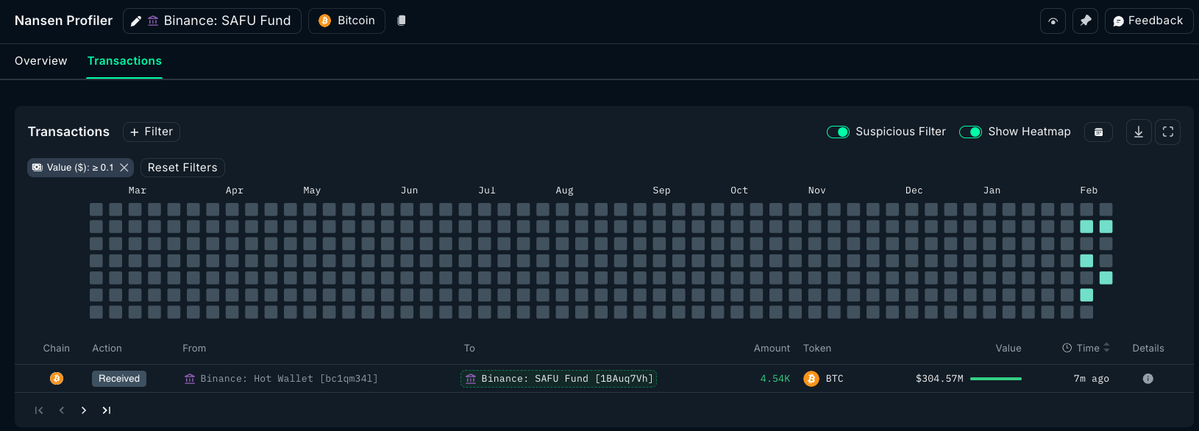Click the Amount column header

pyautogui.click(x=772, y=348)
